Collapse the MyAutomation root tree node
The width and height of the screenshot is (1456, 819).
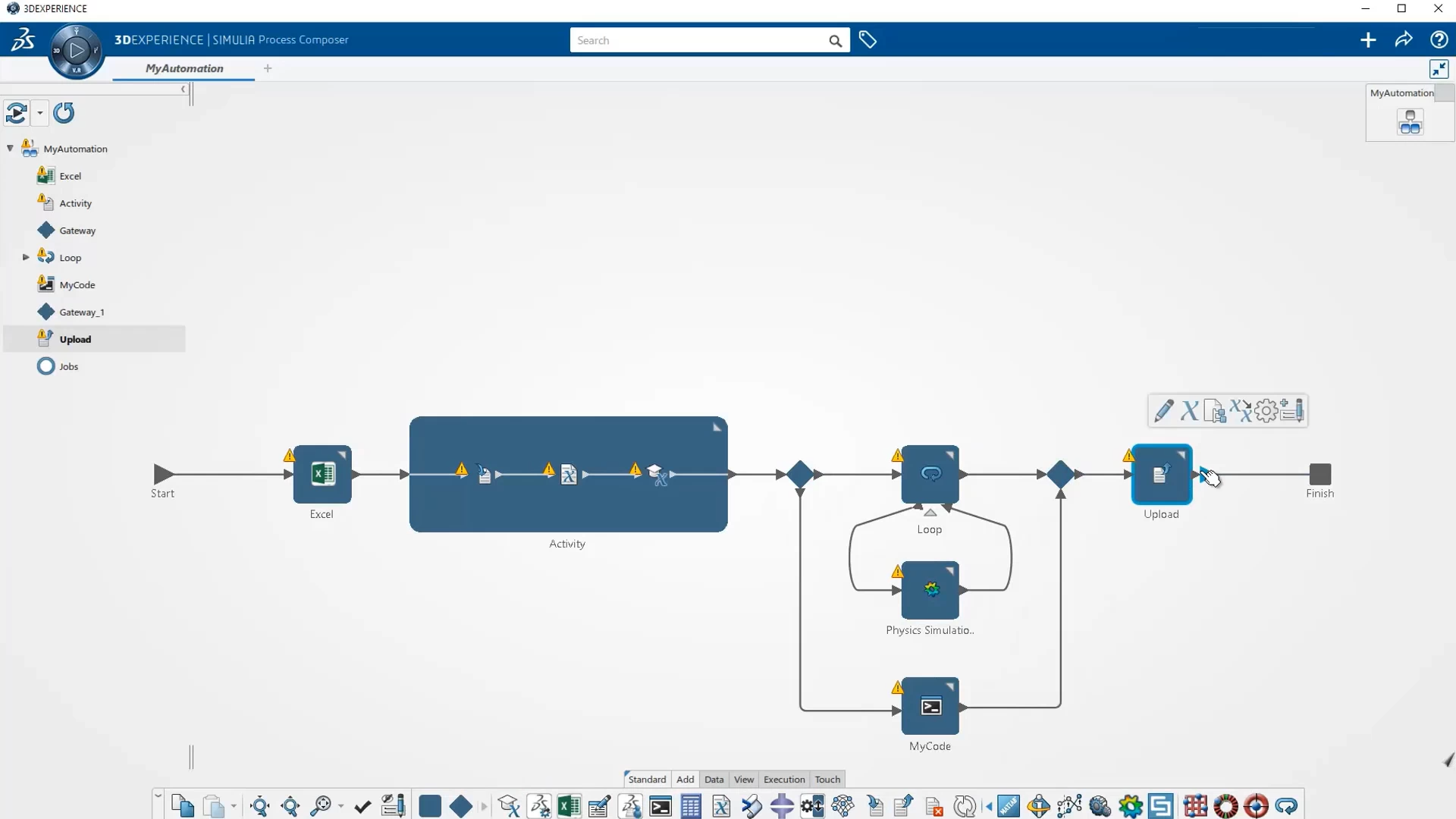coord(10,149)
